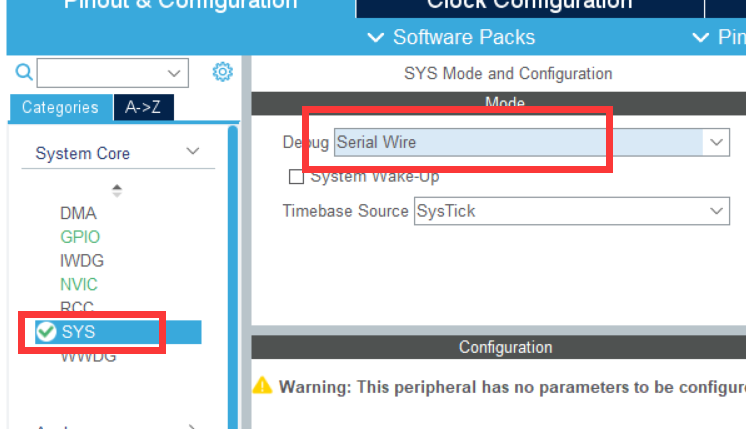Select GPIO in System Core list
This screenshot has height=429, width=746.
[80, 237]
